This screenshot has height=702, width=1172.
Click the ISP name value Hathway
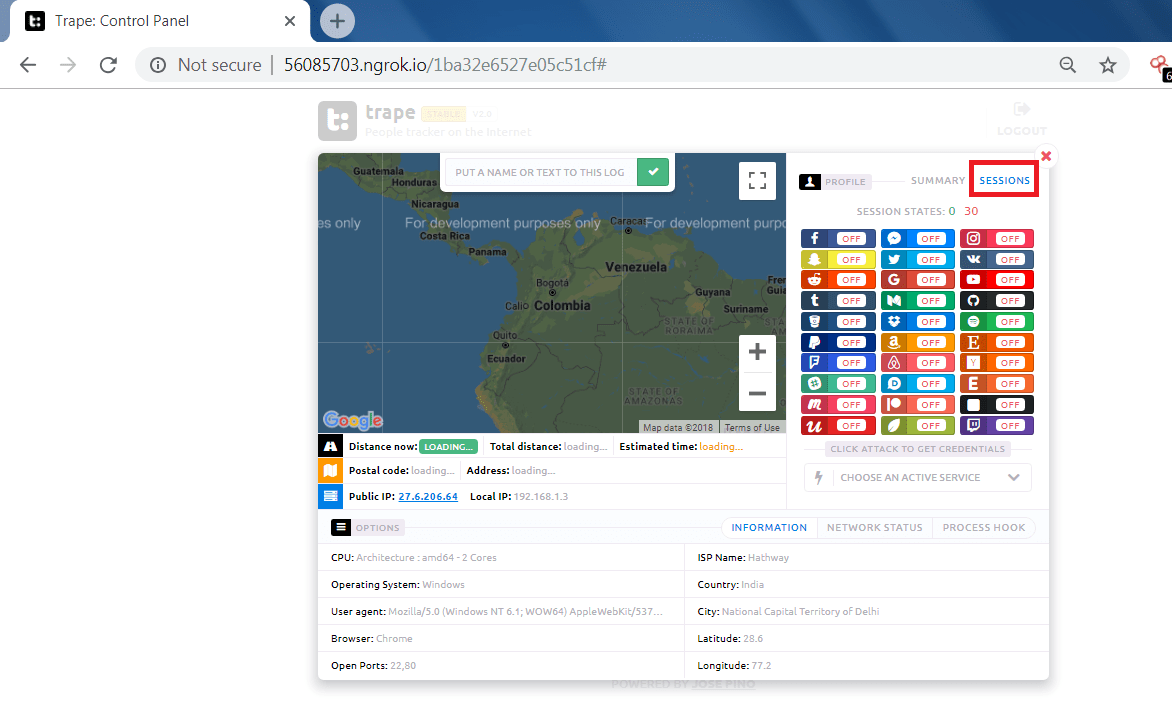pos(768,558)
